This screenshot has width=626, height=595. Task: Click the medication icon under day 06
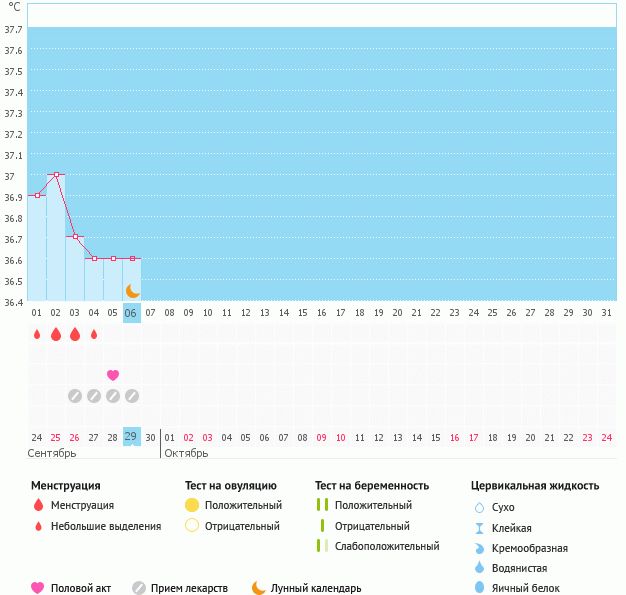132,396
